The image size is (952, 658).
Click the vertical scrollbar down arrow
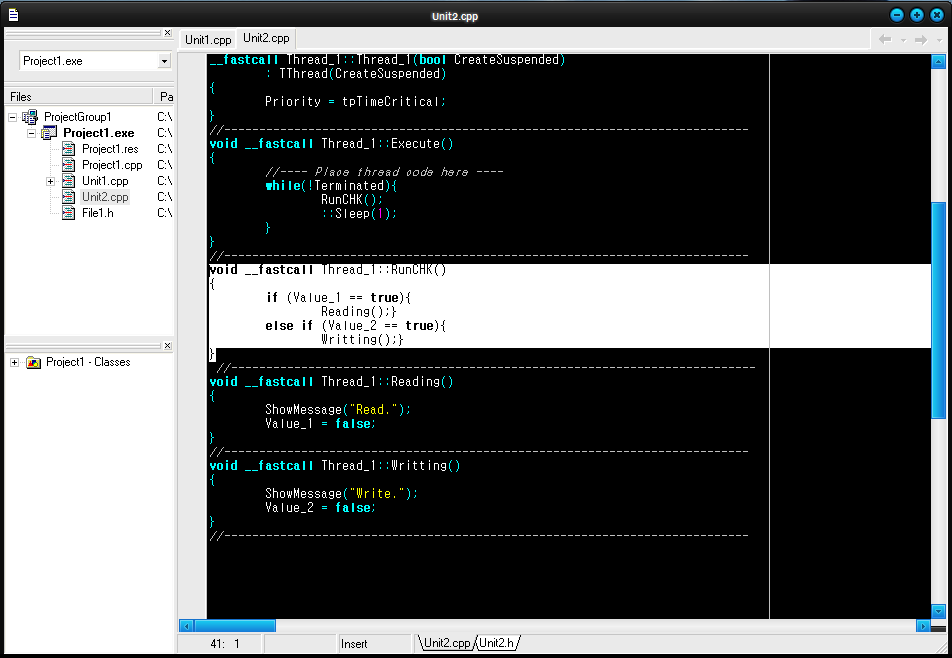tap(938, 611)
